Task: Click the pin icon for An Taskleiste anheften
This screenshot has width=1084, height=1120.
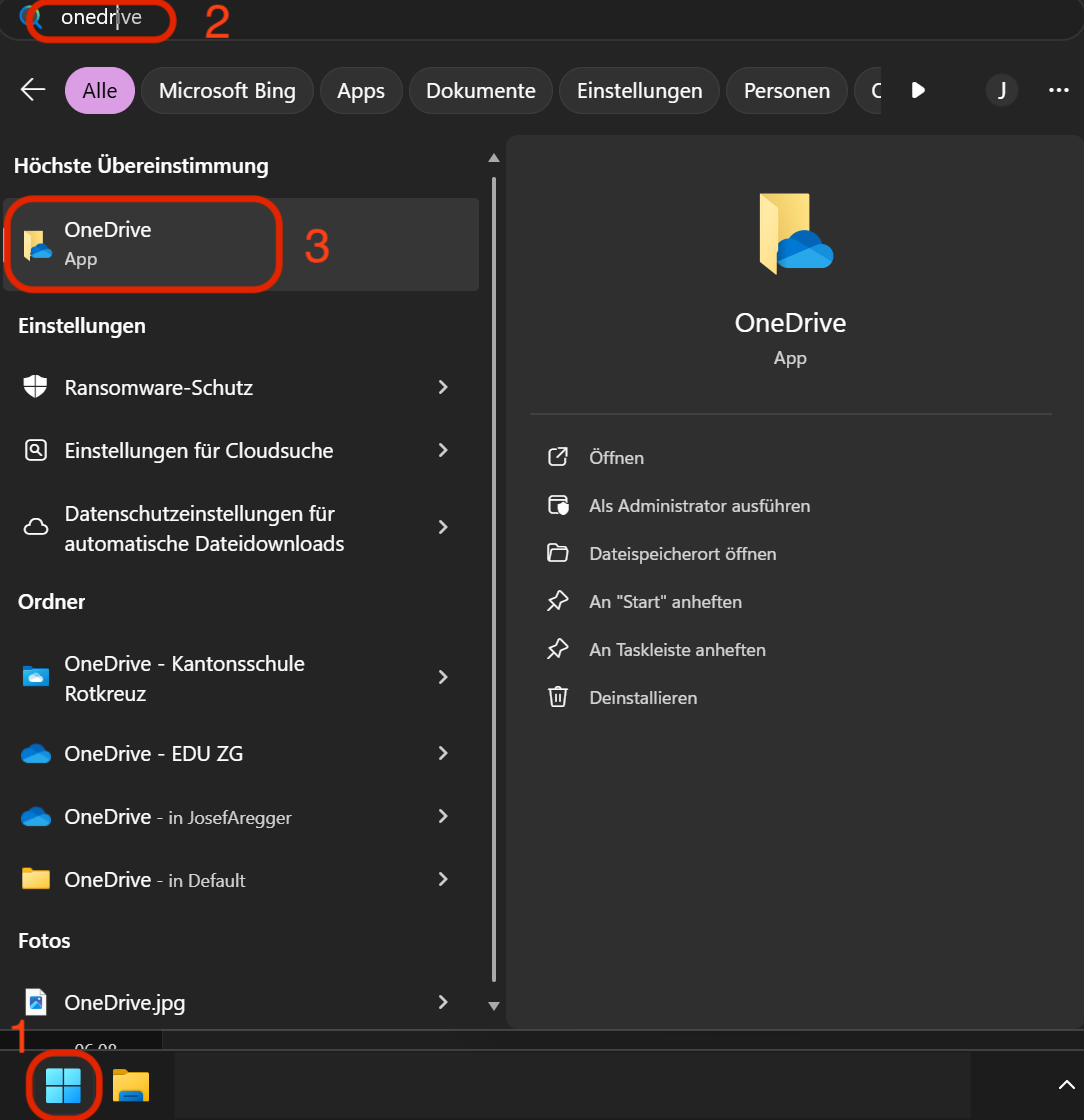Action: pyautogui.click(x=558, y=649)
